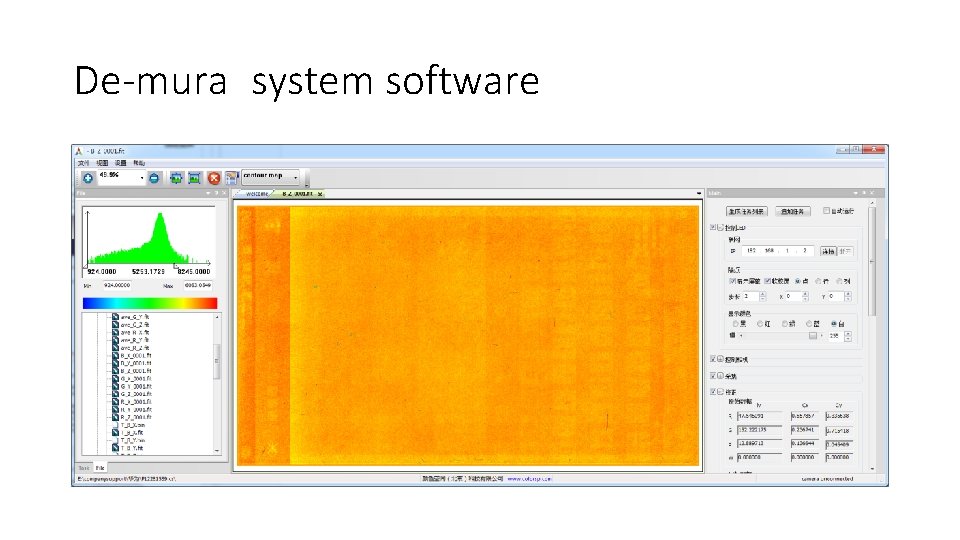Viewport: 960px width, 540px height.
Task: Open the zoom percentage dropdown showing 49.9%
Action: 142,178
